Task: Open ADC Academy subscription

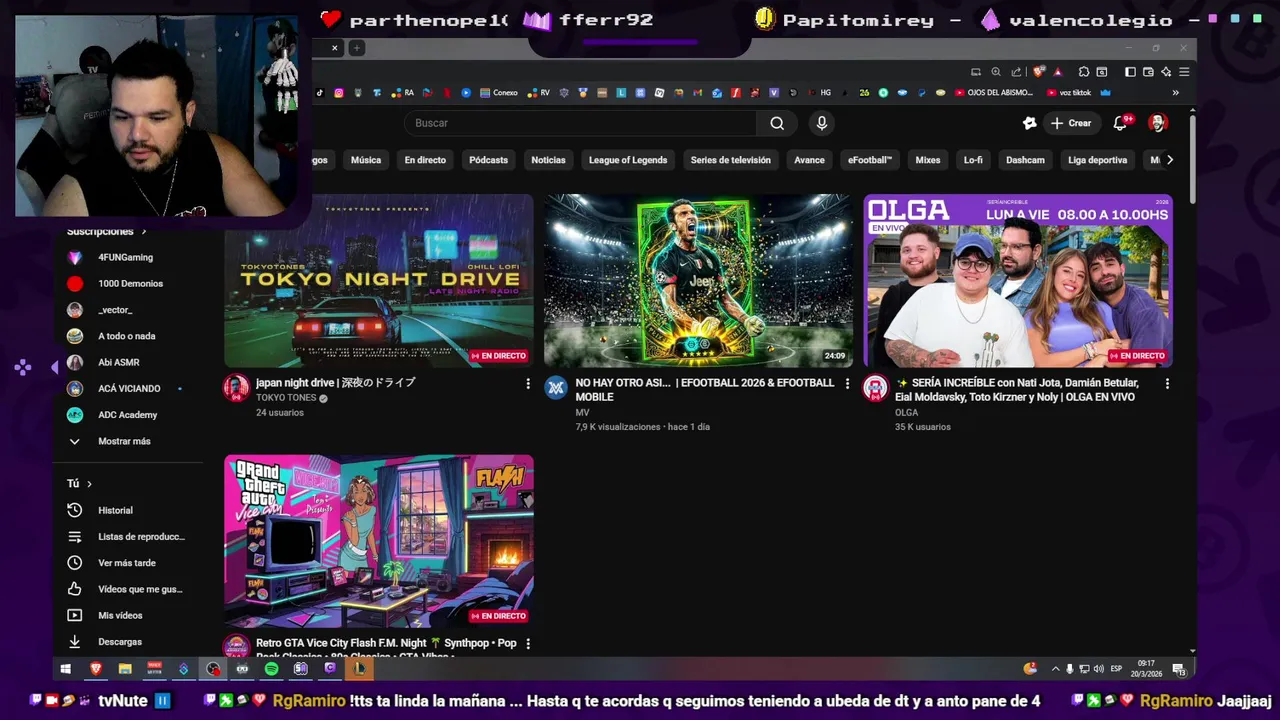Action: point(127,415)
